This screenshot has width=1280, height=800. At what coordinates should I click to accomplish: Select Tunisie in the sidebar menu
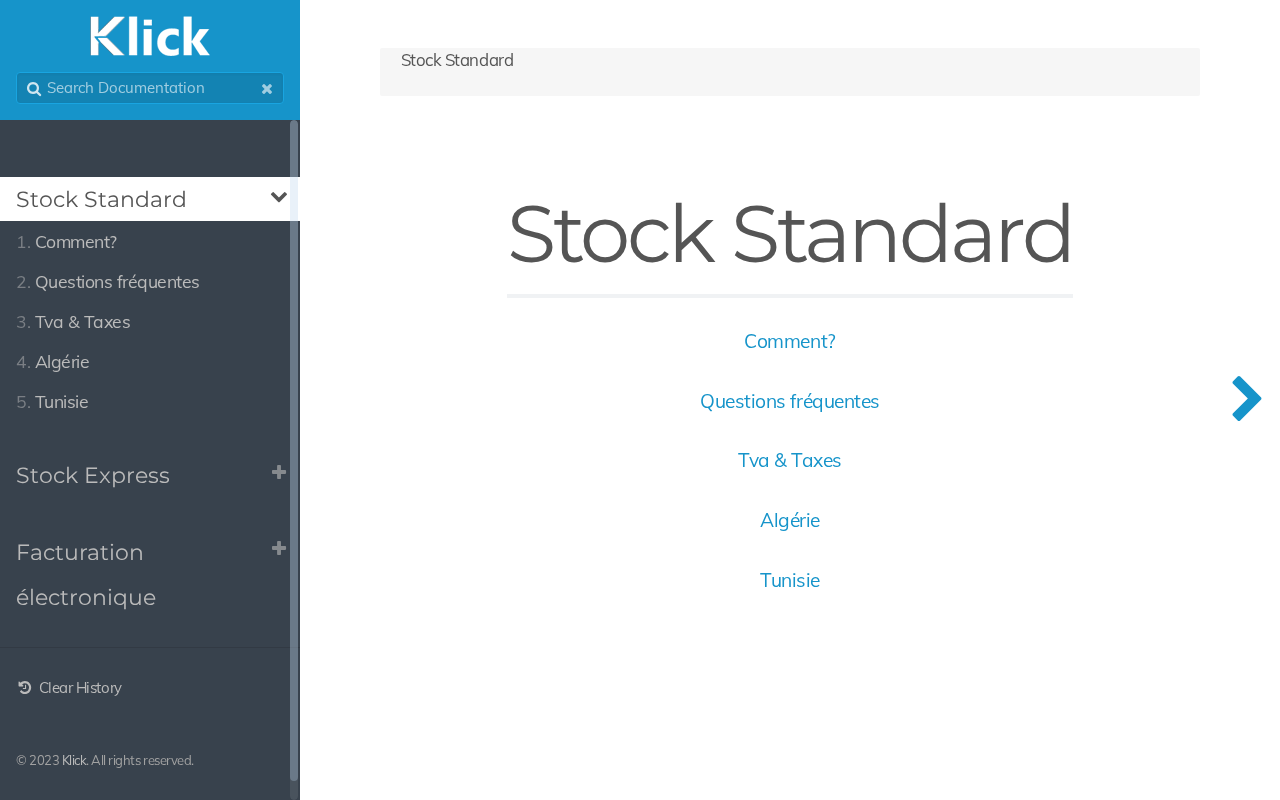click(61, 402)
